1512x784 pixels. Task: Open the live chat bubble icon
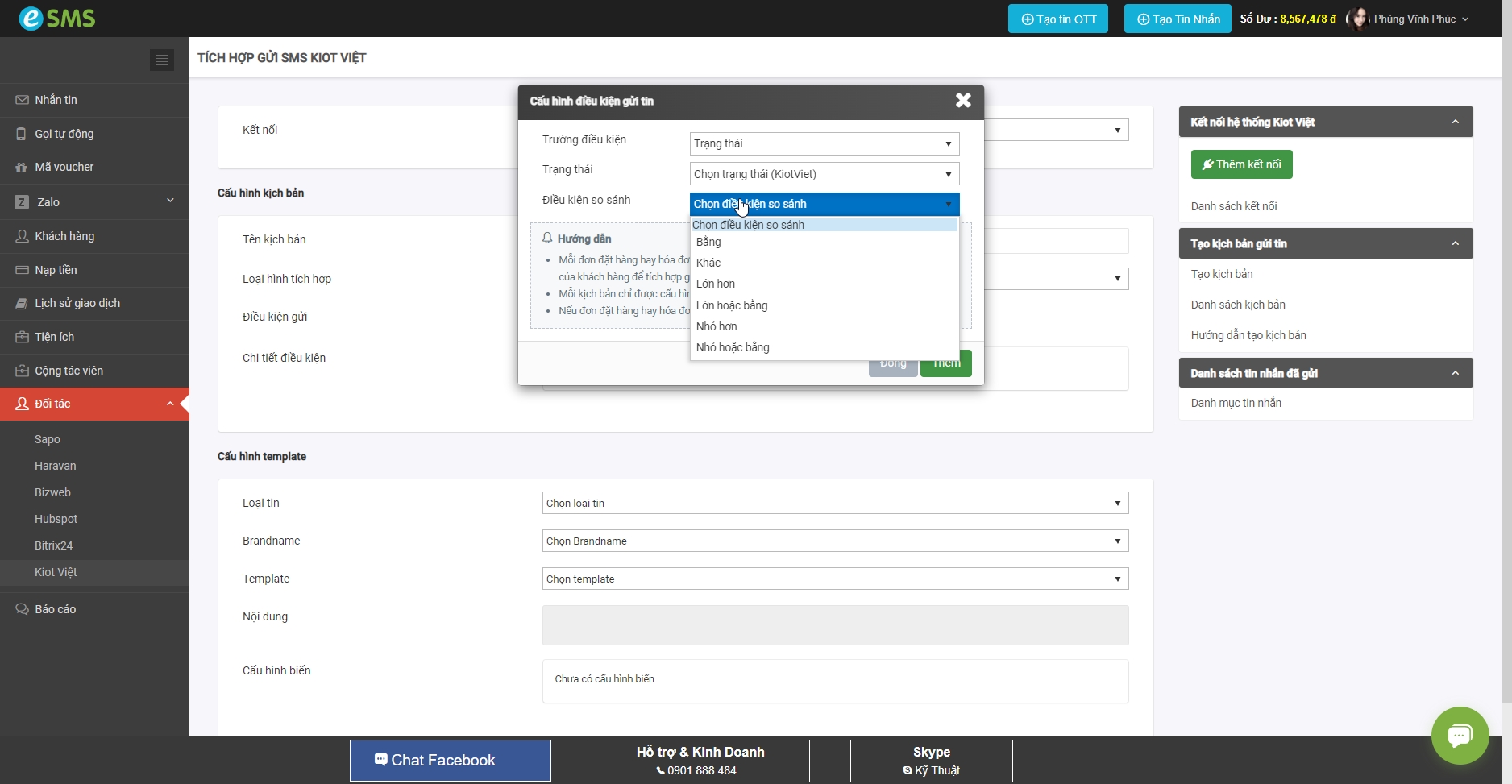pyautogui.click(x=1460, y=735)
